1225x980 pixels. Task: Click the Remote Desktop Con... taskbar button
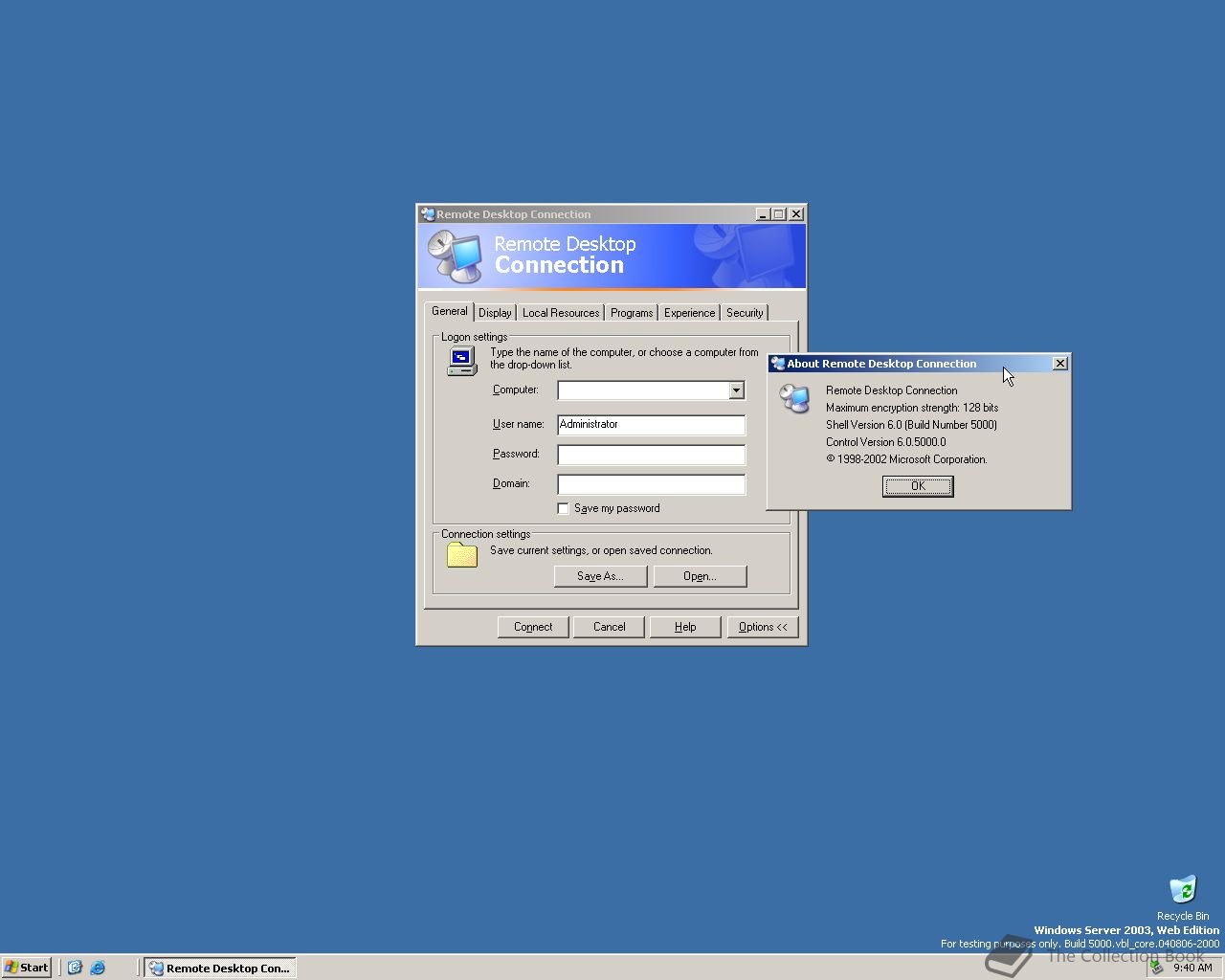point(220,968)
